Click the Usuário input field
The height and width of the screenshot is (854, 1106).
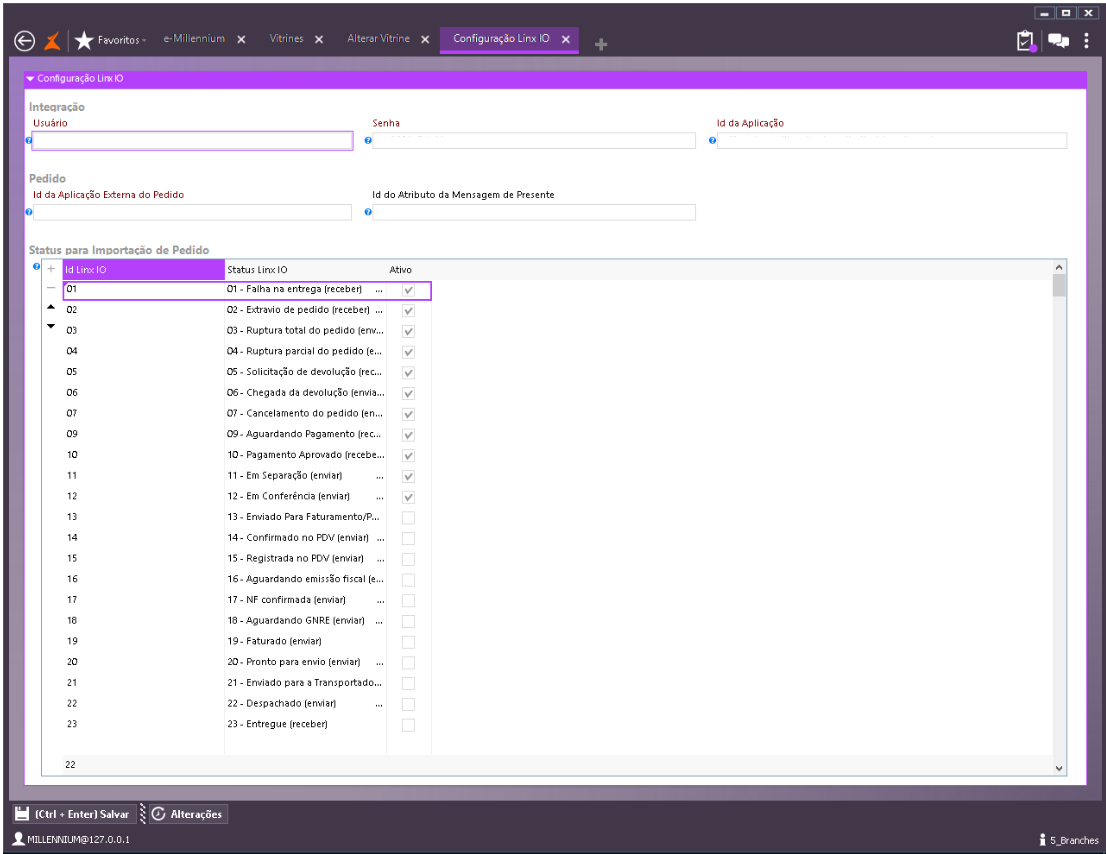tap(193, 140)
